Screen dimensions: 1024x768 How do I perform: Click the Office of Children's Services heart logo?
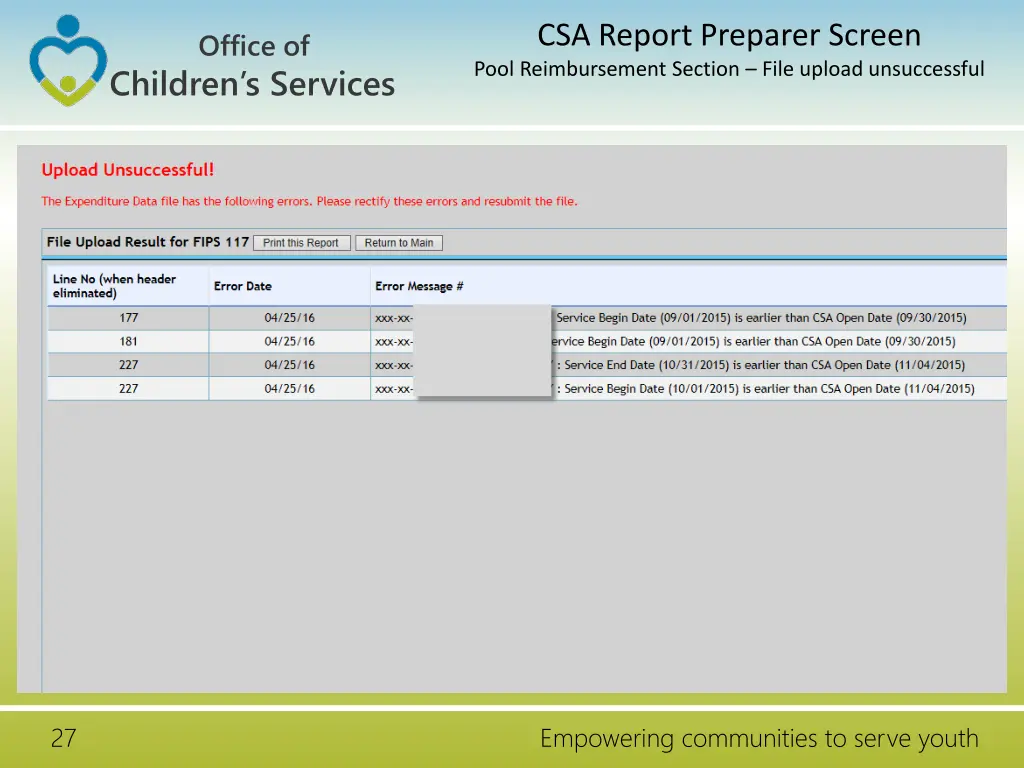pyautogui.click(x=66, y=62)
